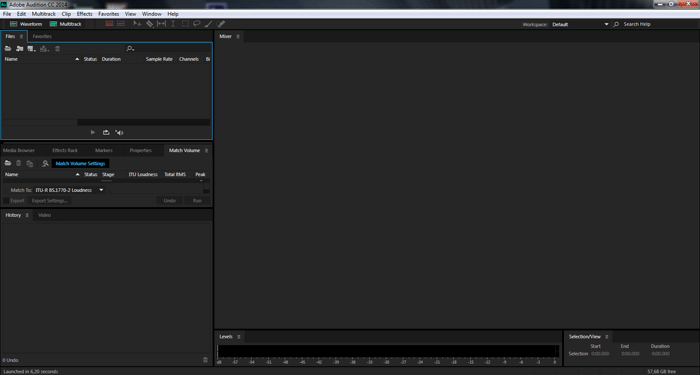Click the Selection Duration time value
The height and width of the screenshot is (375, 700).
[x=660, y=354]
